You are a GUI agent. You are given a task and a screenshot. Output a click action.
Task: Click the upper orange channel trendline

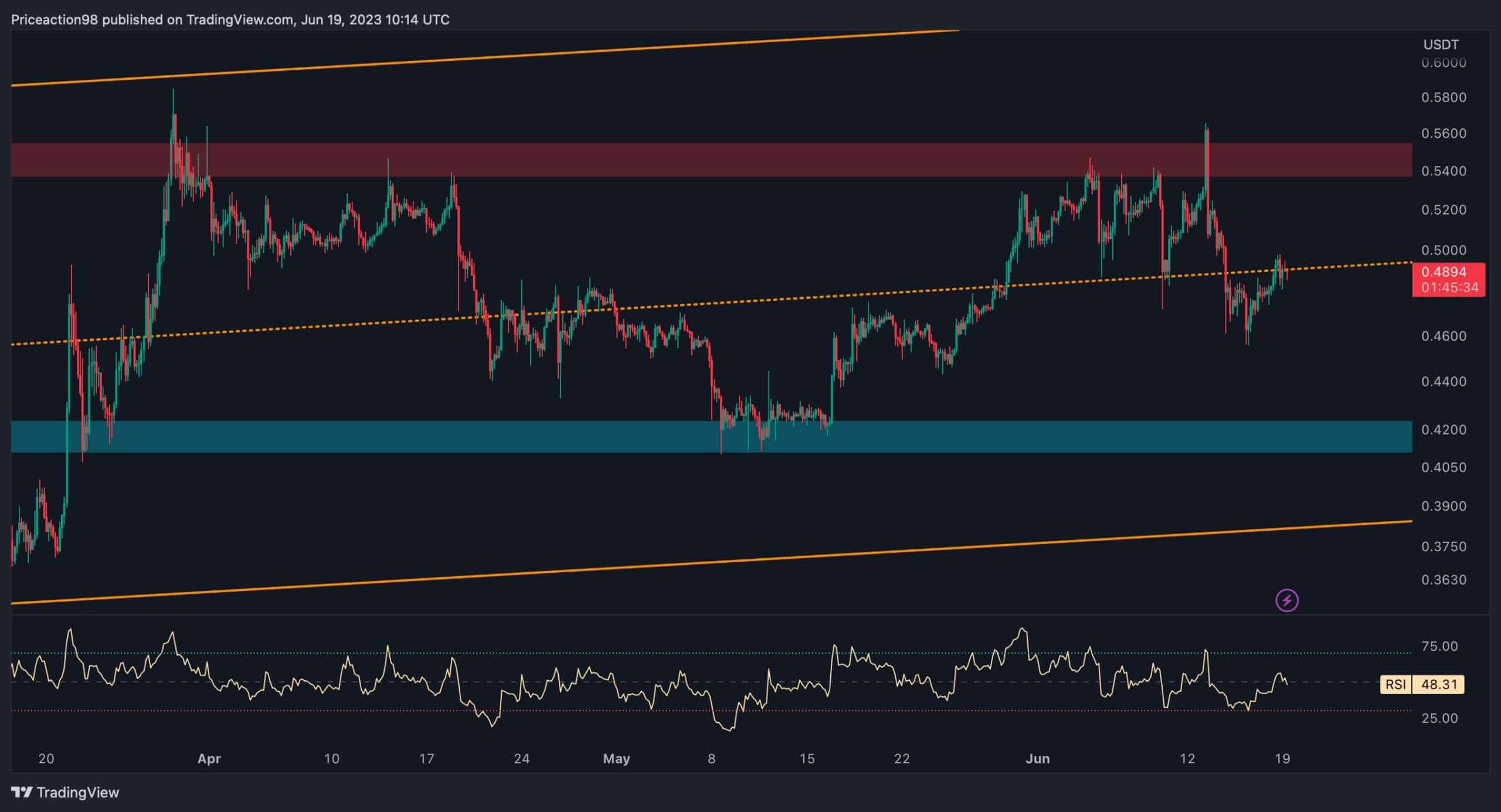485,58
